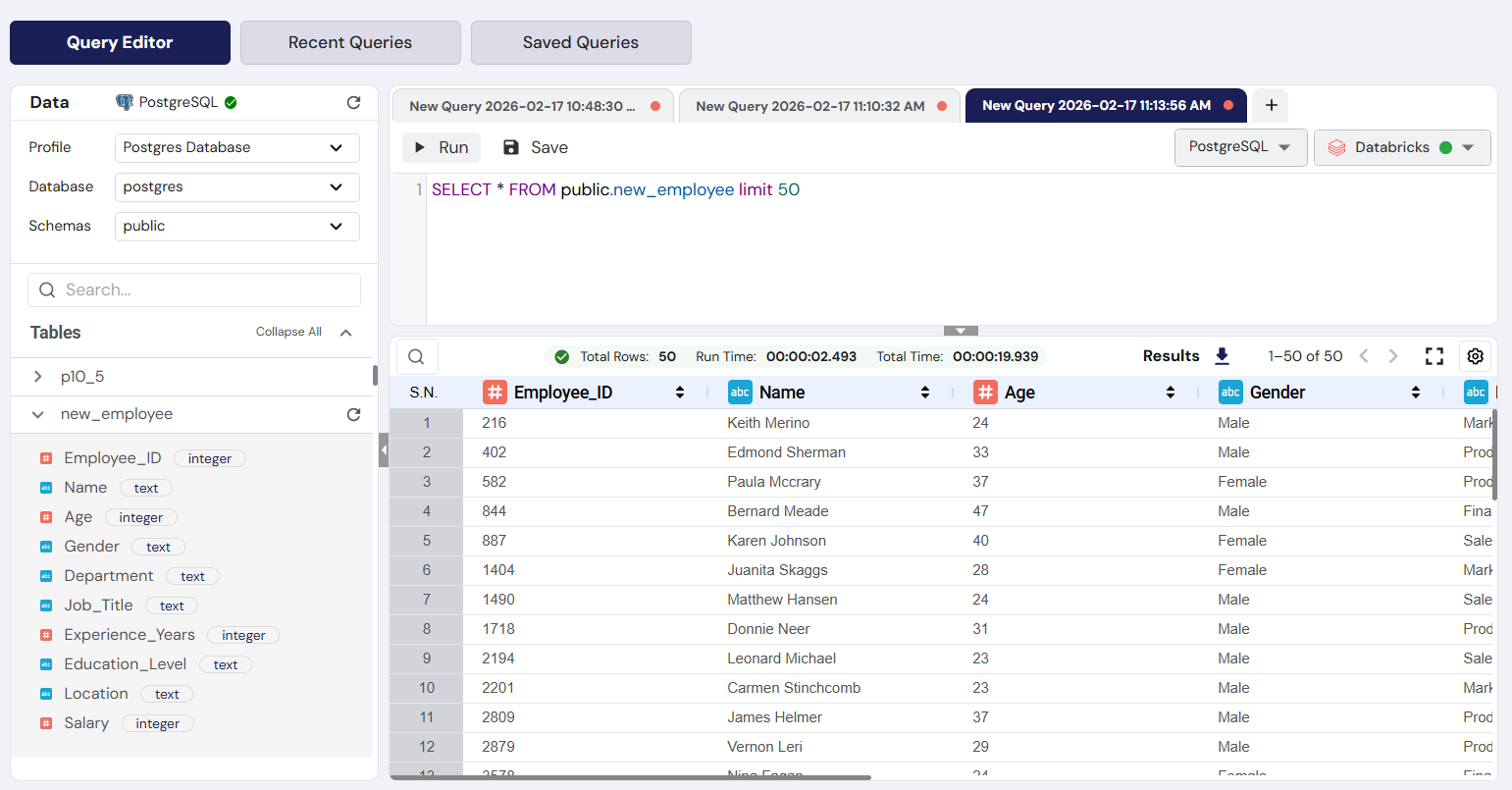The image size is (1512, 790).
Task: Save the current query
Action: [535, 147]
